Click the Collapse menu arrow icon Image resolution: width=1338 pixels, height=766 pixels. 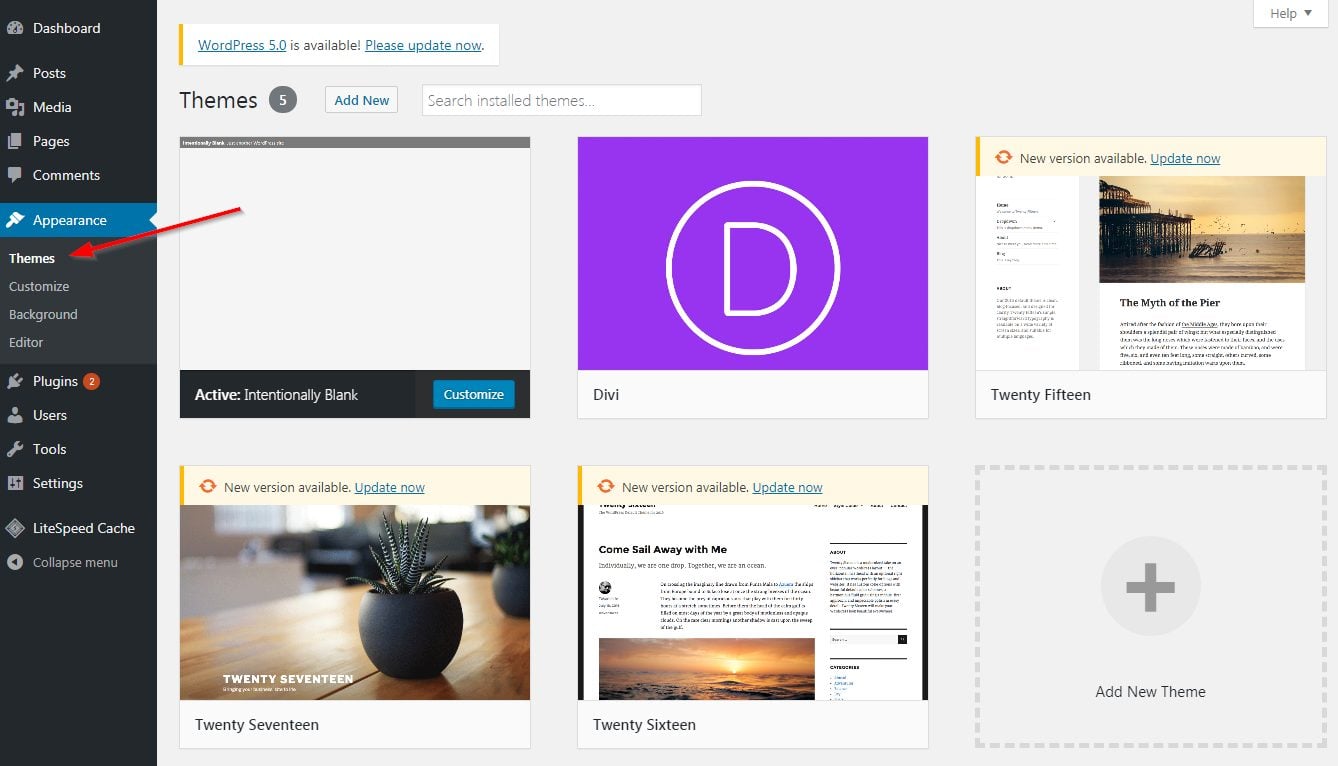(15, 562)
